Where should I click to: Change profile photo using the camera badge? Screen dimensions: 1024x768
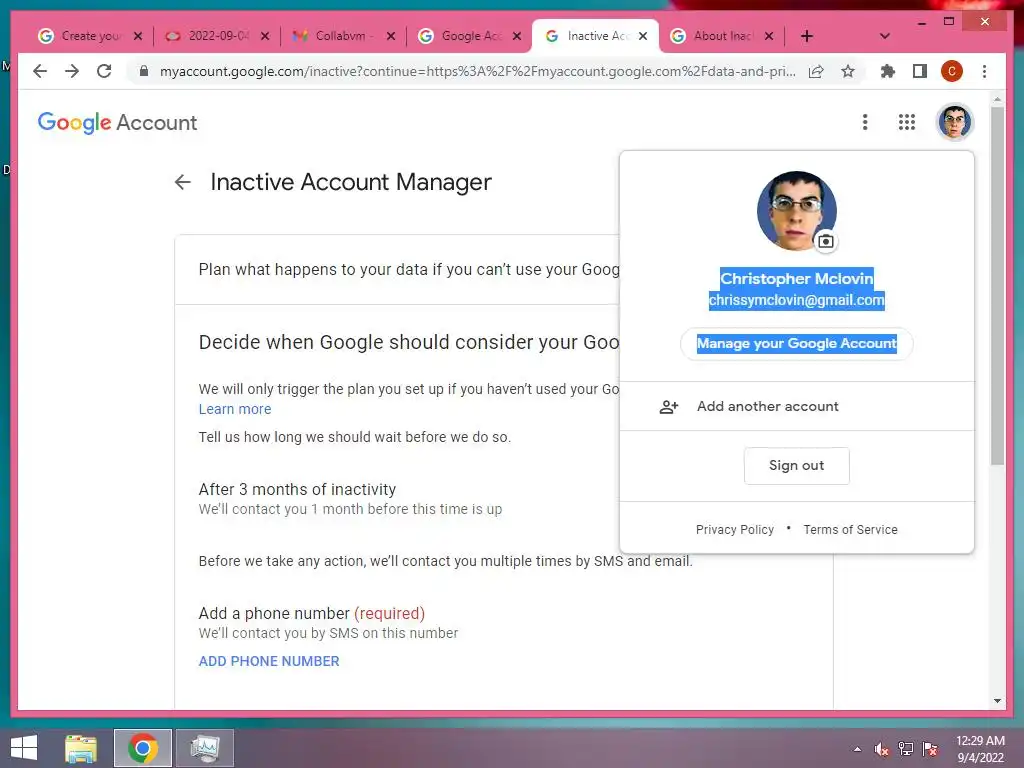pyautogui.click(x=825, y=241)
